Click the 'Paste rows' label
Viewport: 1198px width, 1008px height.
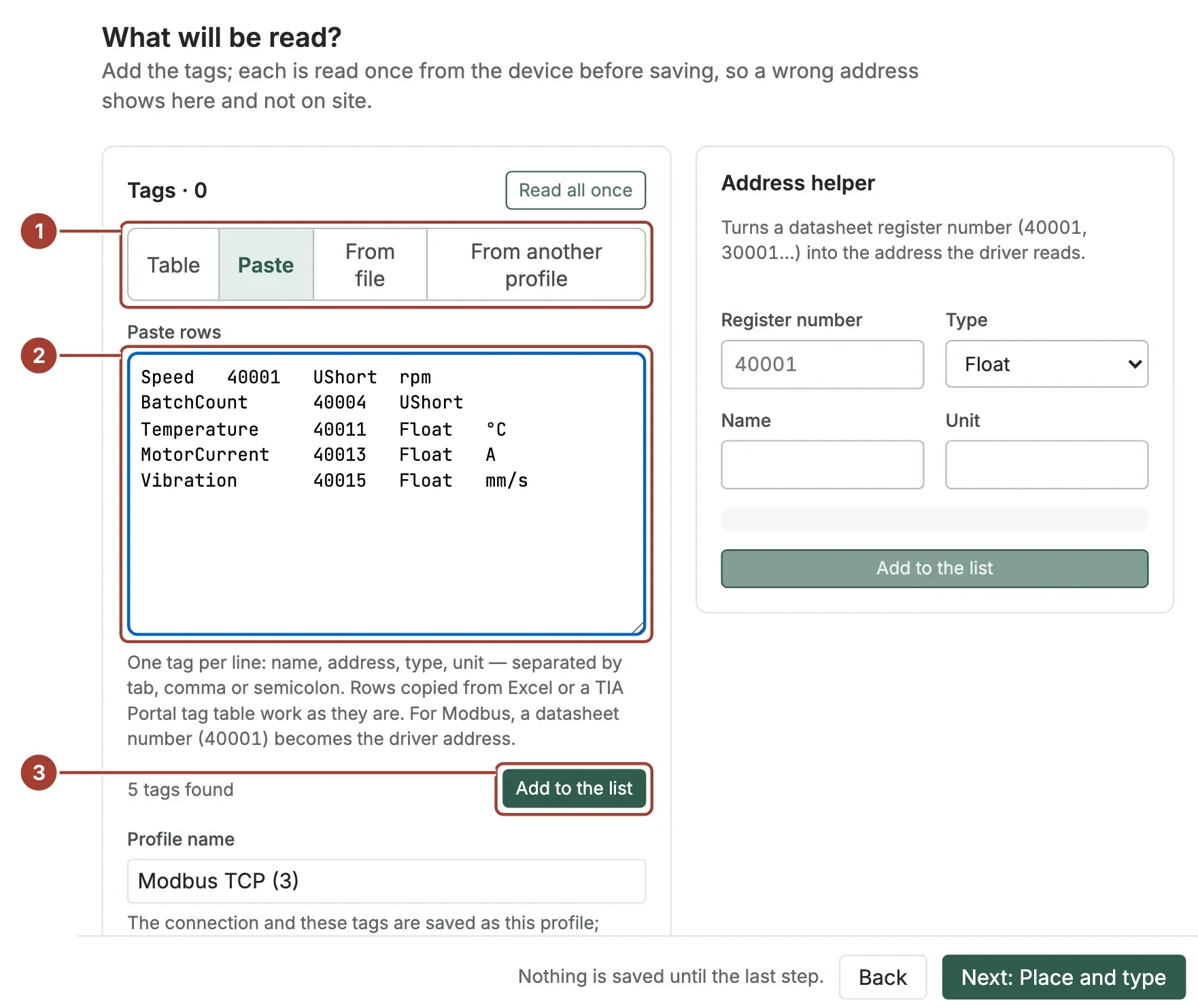(x=174, y=332)
